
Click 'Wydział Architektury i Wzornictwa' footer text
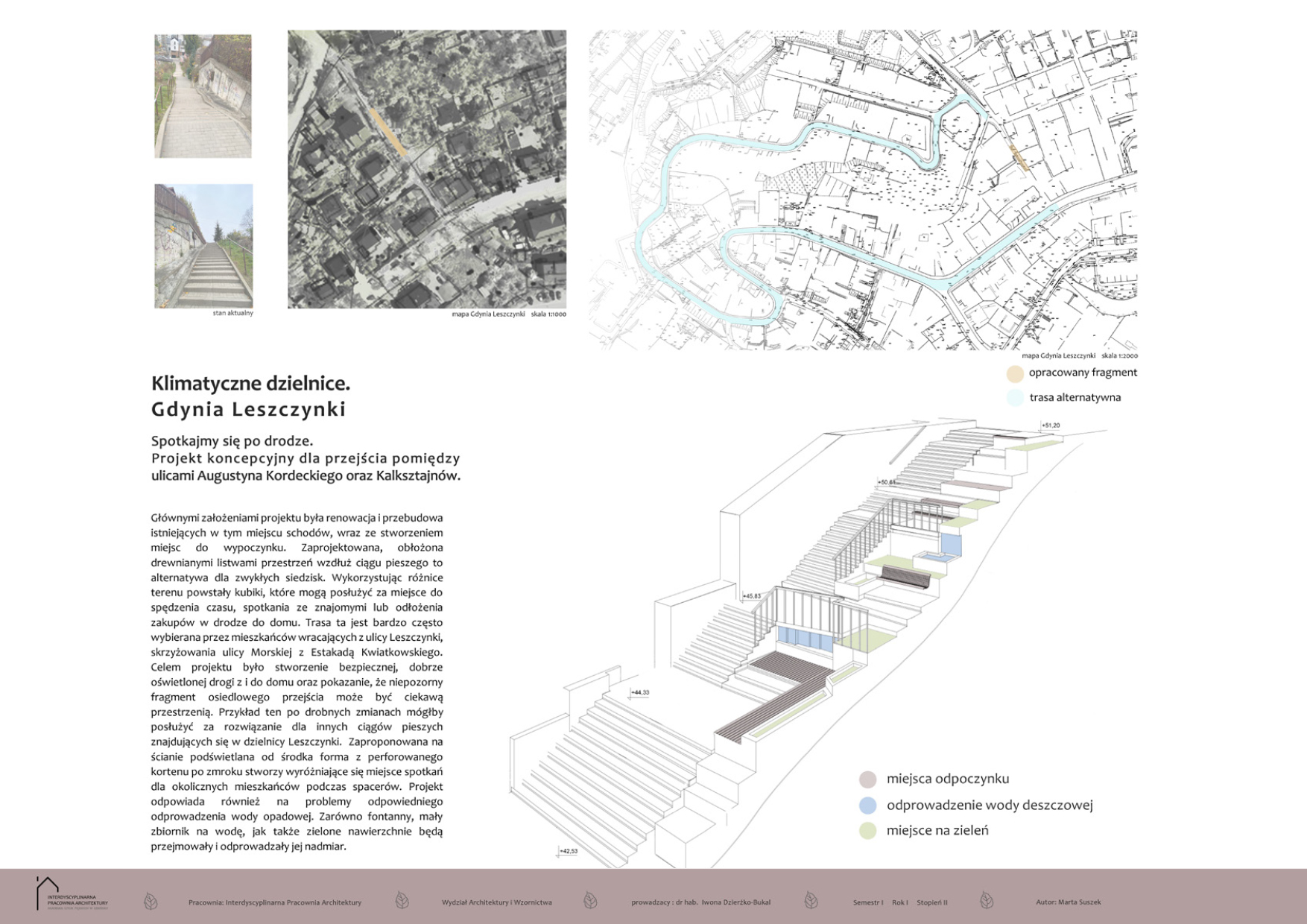click(497, 902)
